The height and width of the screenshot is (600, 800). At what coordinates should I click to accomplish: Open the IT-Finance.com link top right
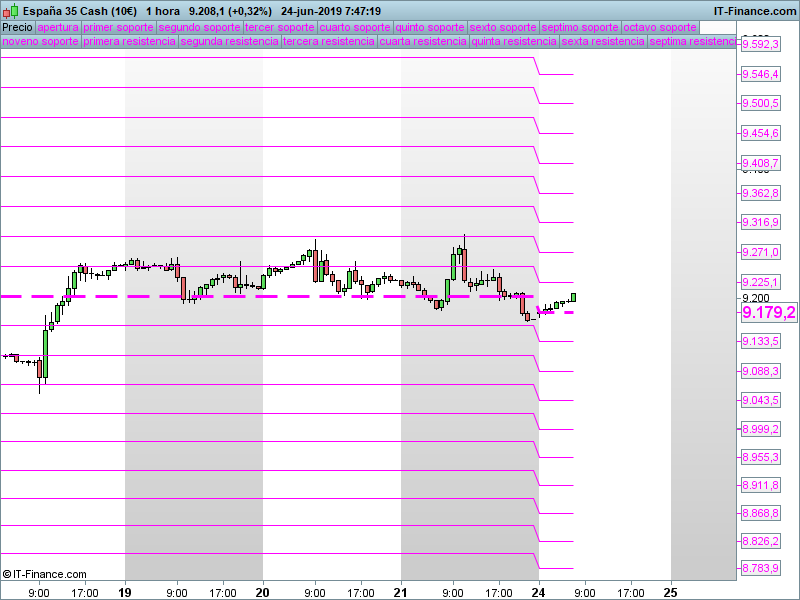tap(755, 11)
